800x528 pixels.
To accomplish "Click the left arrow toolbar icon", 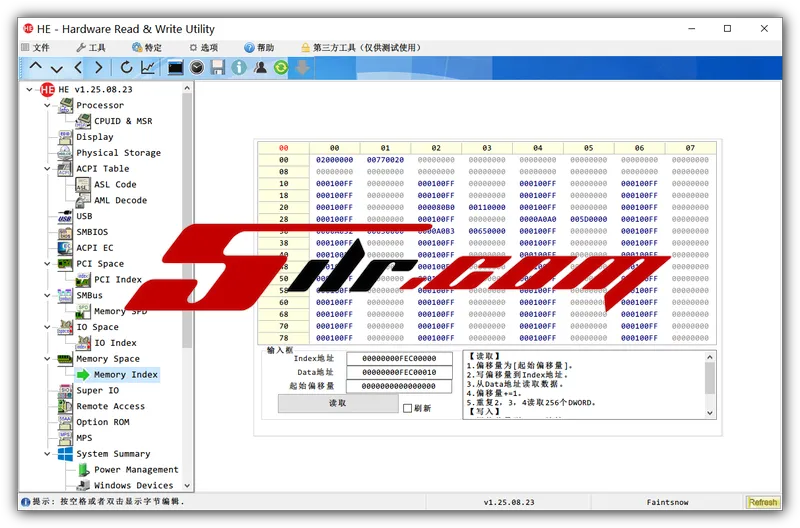I will (78, 67).
